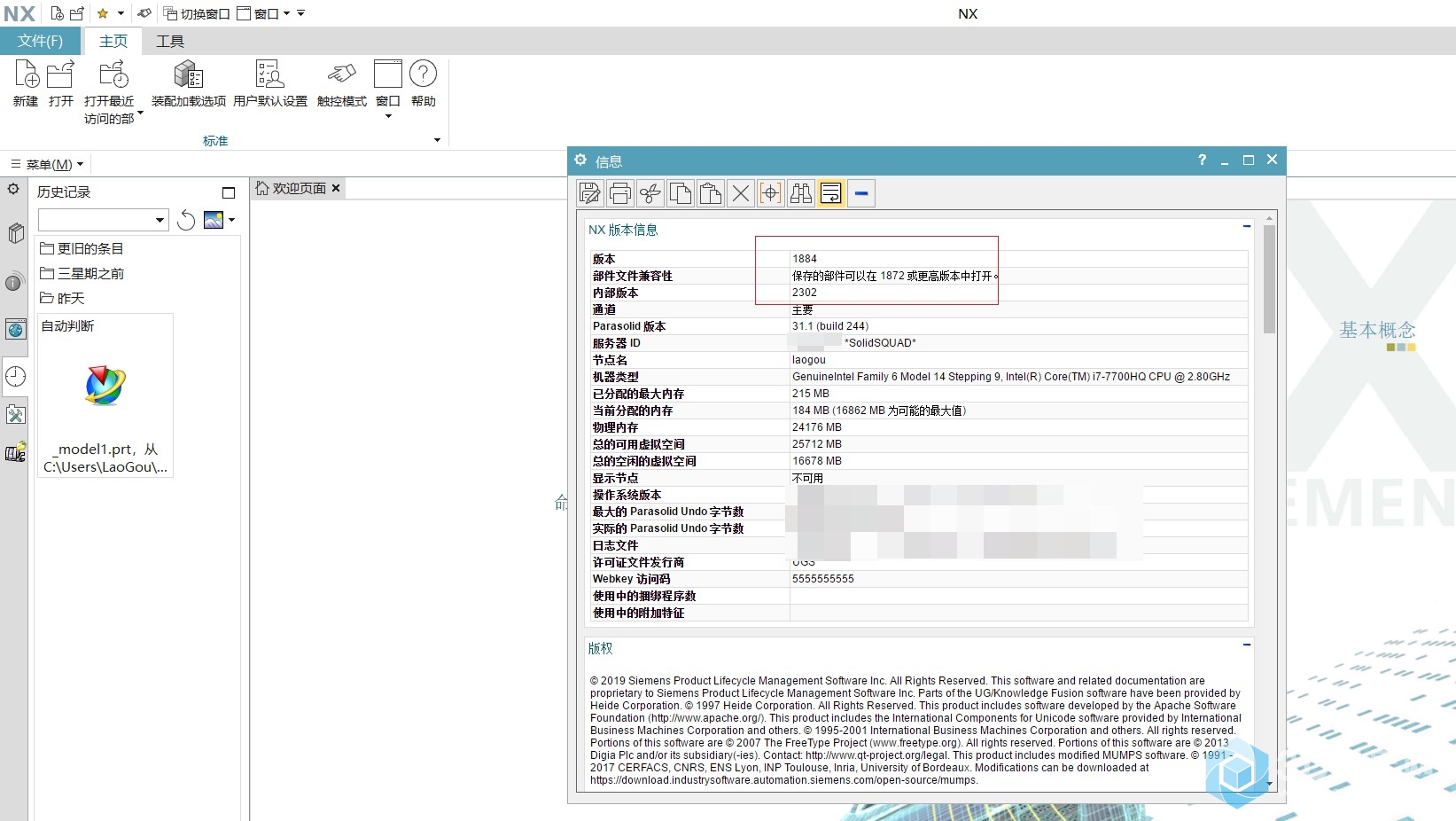Click the 帮助 question mark button
The height and width of the screenshot is (821, 1456).
424,84
